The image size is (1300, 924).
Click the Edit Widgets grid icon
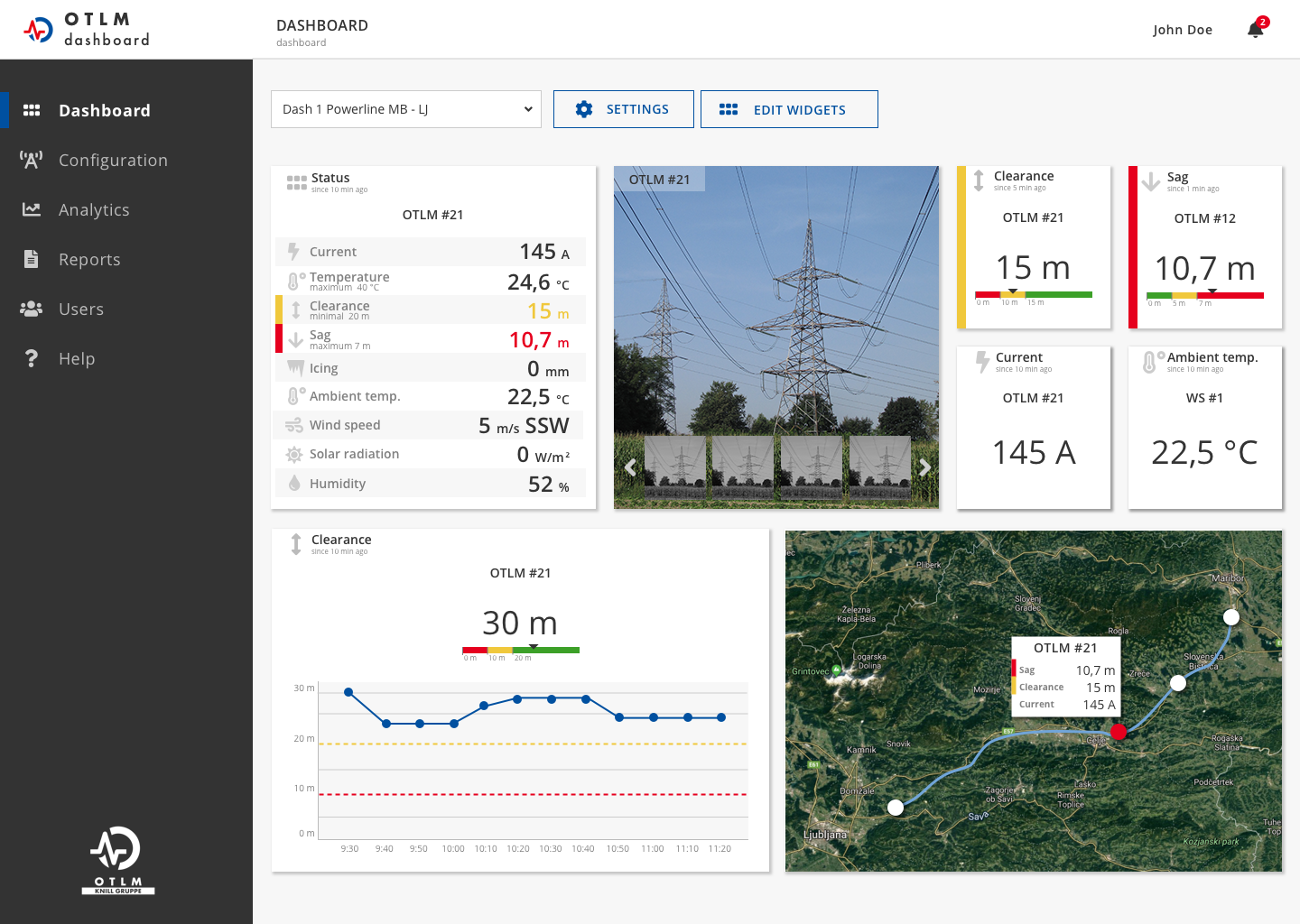click(x=729, y=109)
